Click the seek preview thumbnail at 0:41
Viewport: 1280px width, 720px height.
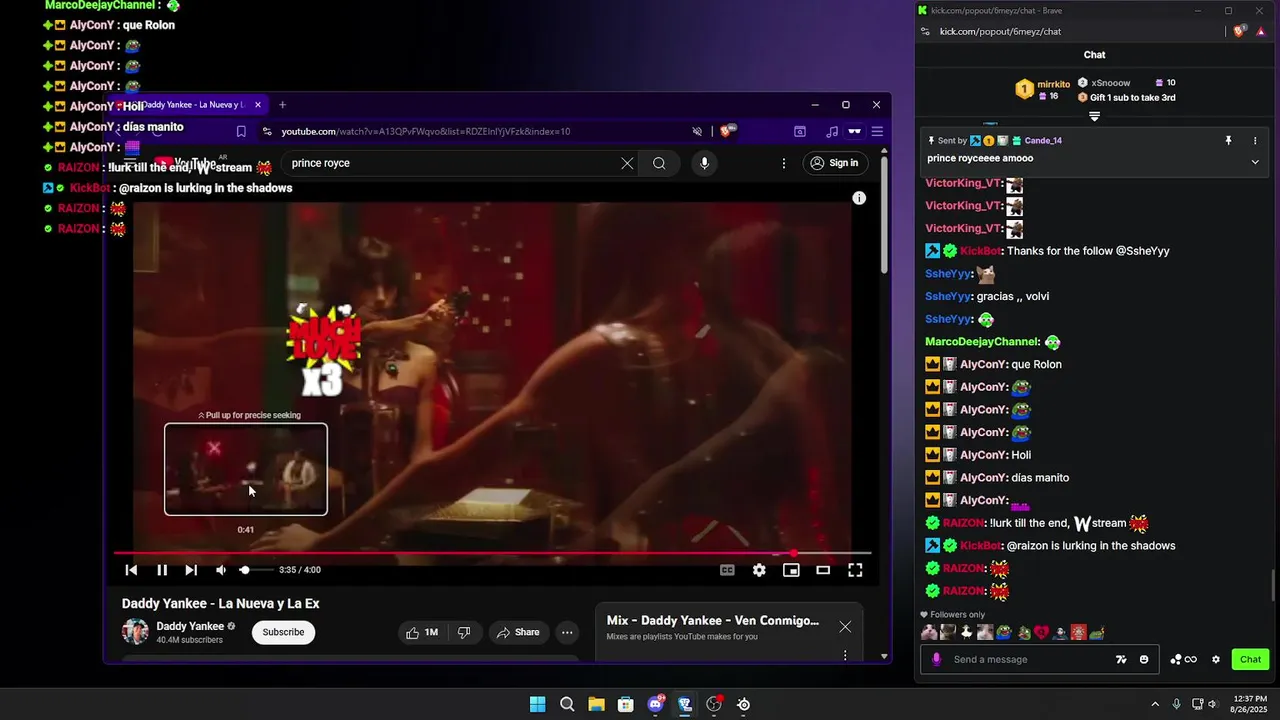click(x=246, y=469)
